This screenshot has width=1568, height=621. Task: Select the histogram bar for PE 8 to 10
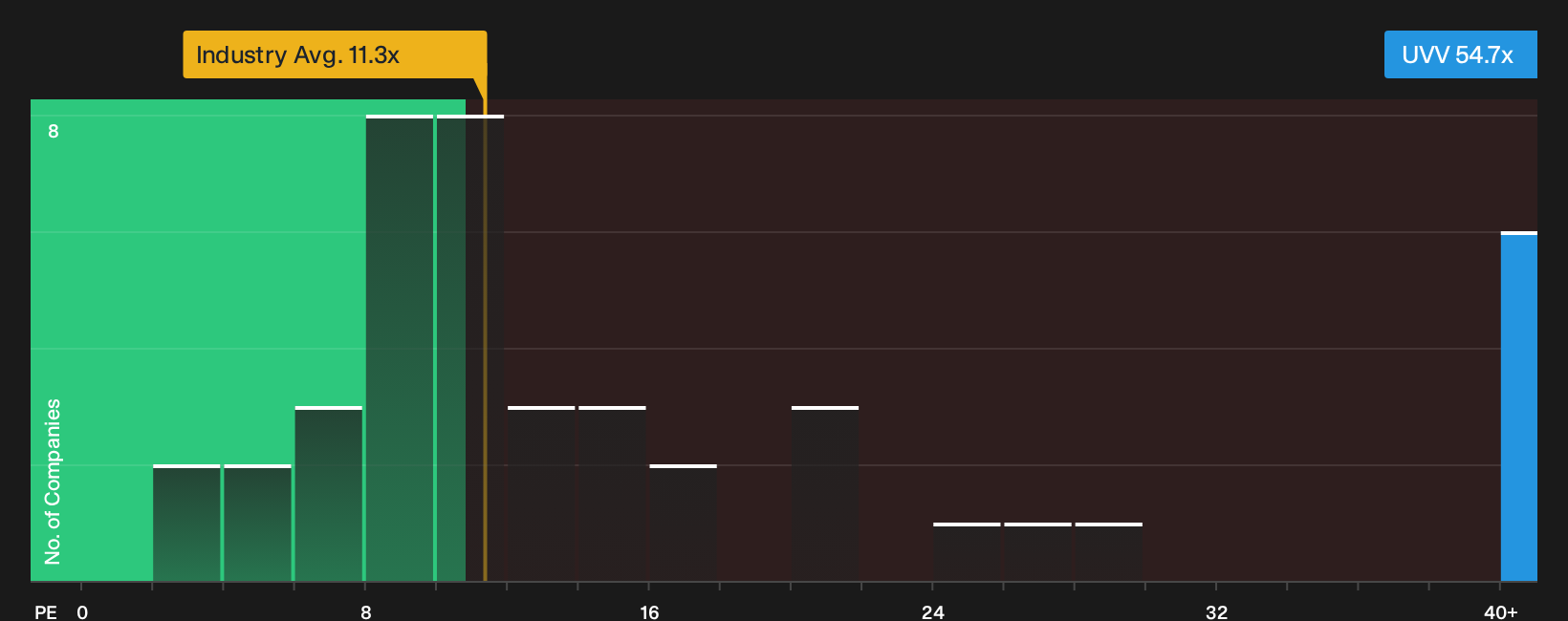pyautogui.click(x=400, y=348)
